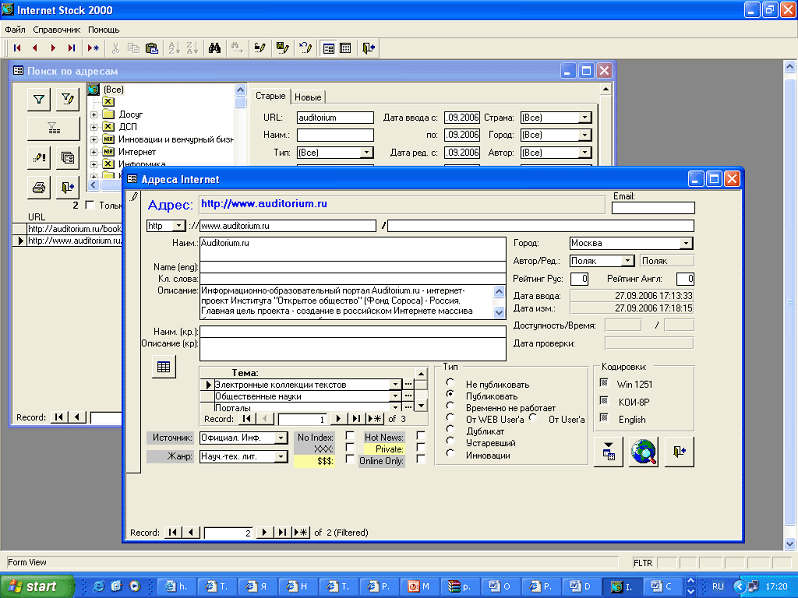Open the Источник dropdown list

click(281, 437)
